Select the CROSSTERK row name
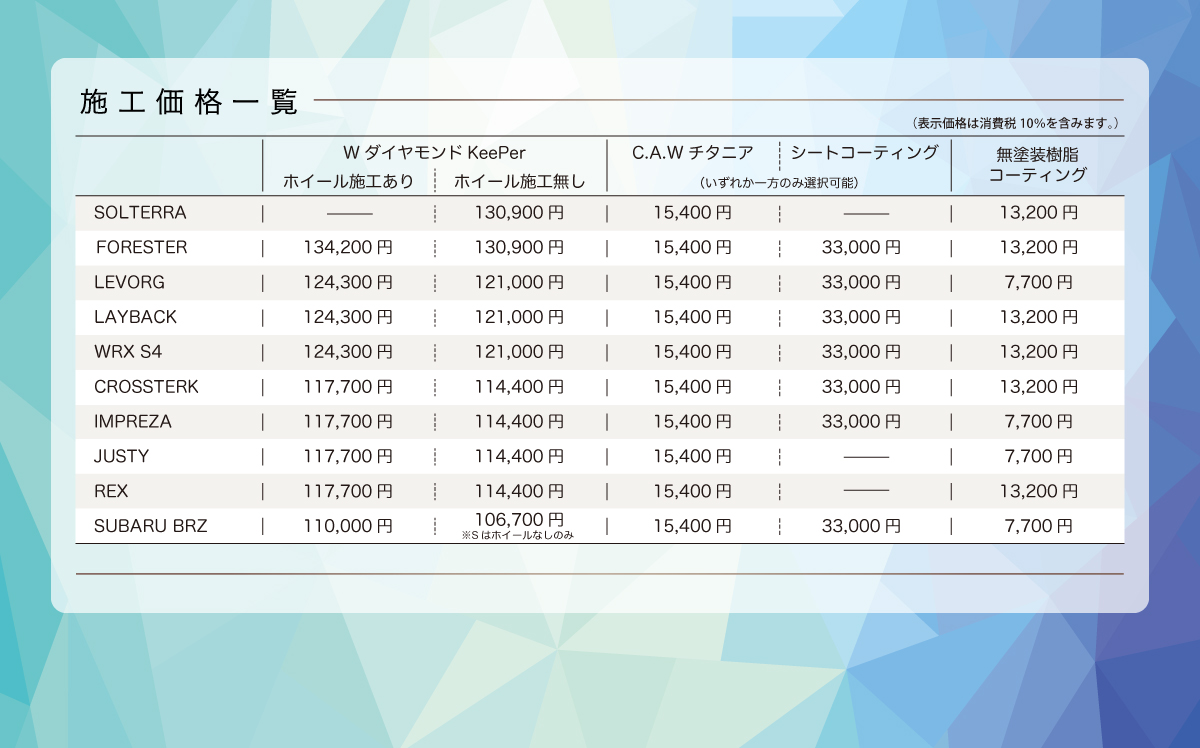This screenshot has width=1200, height=748. 146,387
